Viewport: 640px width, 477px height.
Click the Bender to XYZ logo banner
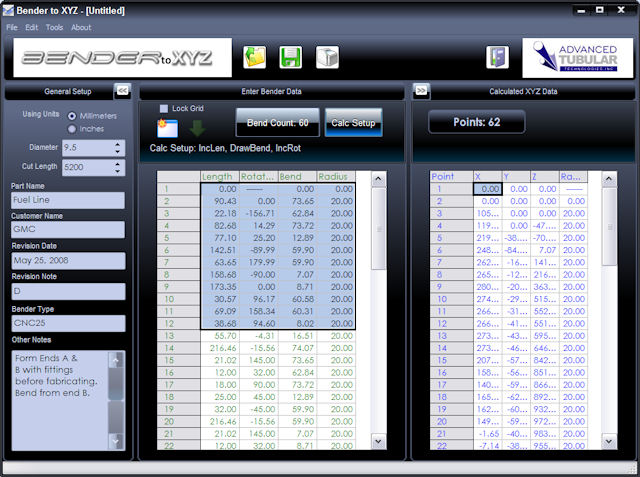(122, 58)
